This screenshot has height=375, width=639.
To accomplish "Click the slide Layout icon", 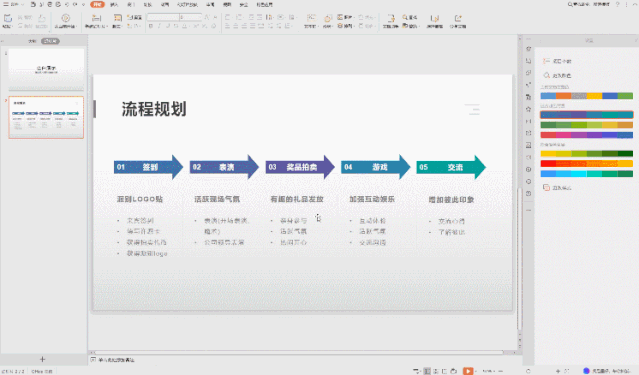I will (118, 18).
